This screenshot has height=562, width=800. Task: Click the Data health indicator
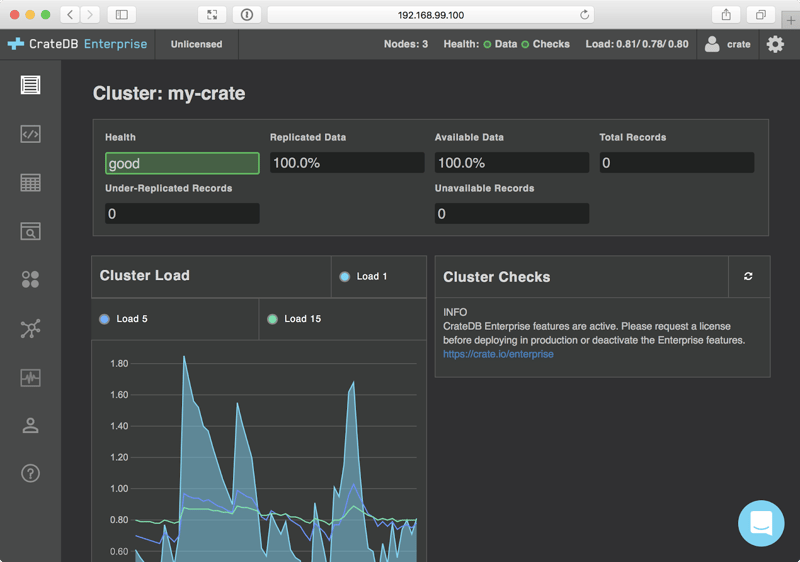click(x=501, y=44)
